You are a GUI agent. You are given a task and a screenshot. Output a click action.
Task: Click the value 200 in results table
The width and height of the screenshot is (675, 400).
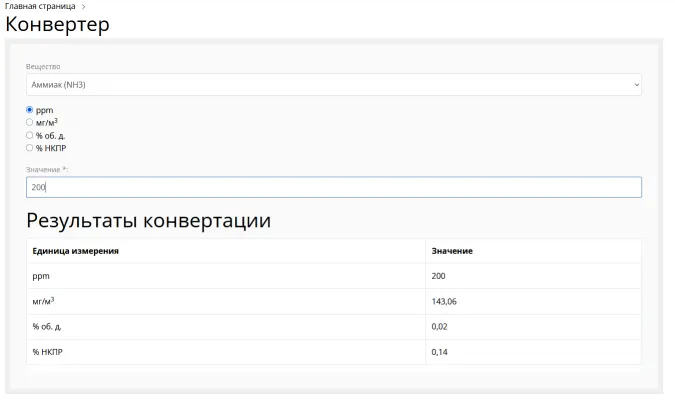click(x=438, y=276)
